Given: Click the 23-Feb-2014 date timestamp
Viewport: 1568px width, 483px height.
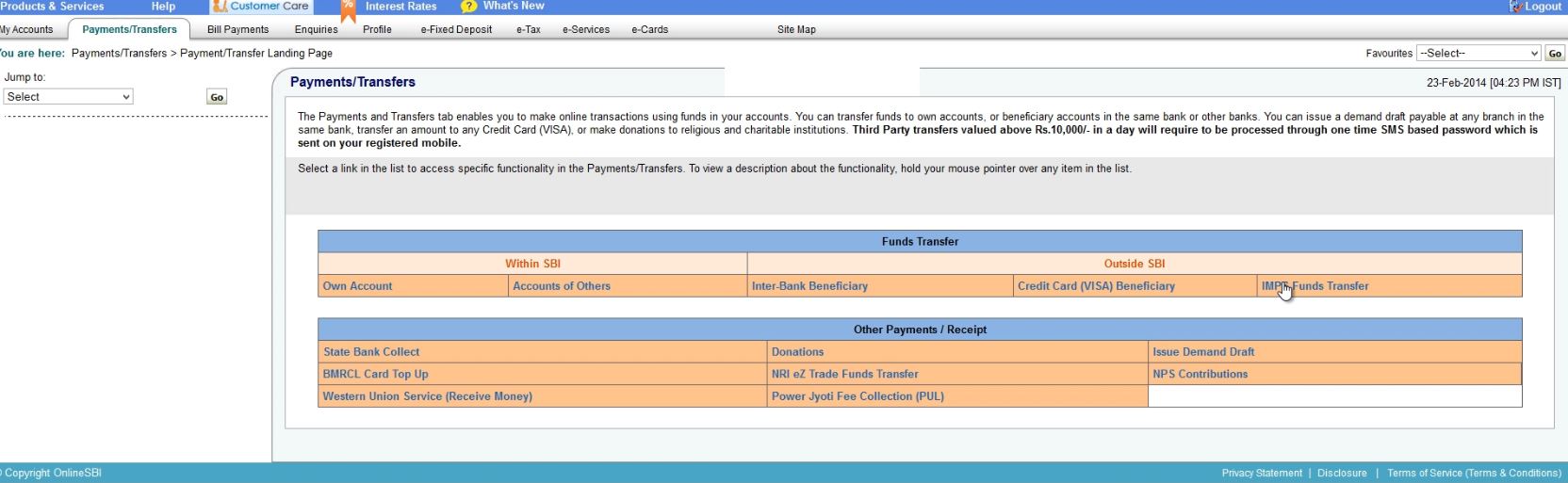Looking at the screenshot, I should (1494, 84).
